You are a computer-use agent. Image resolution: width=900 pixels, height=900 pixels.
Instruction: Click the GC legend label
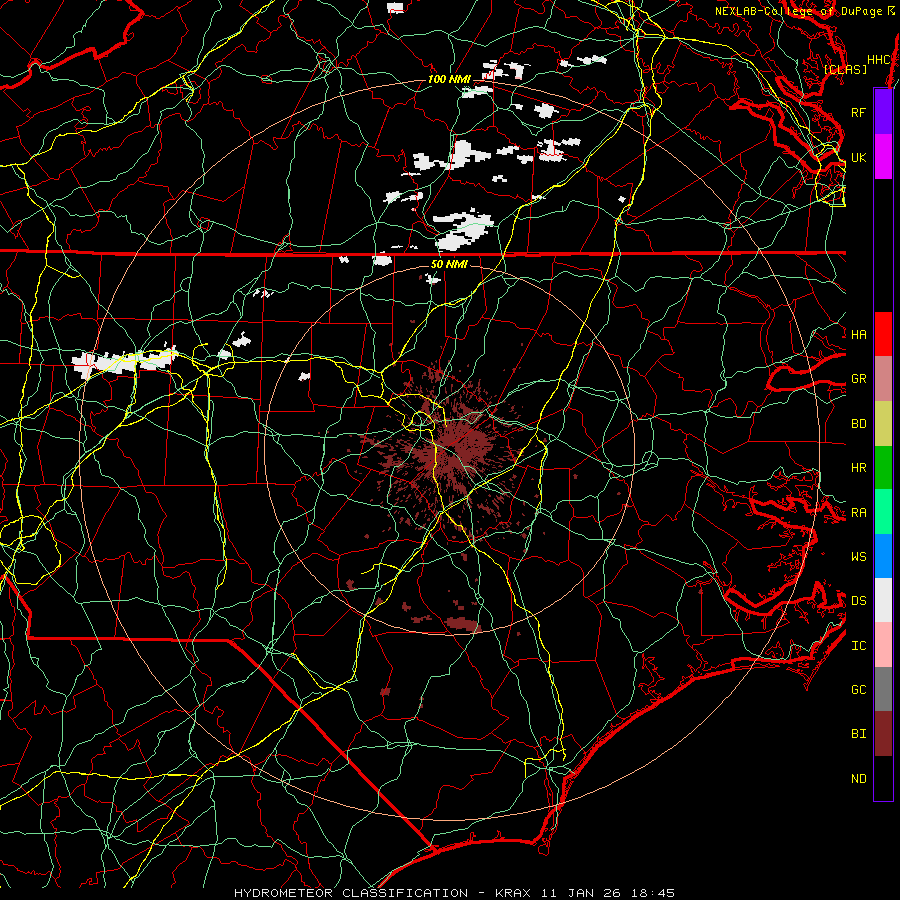click(x=858, y=689)
